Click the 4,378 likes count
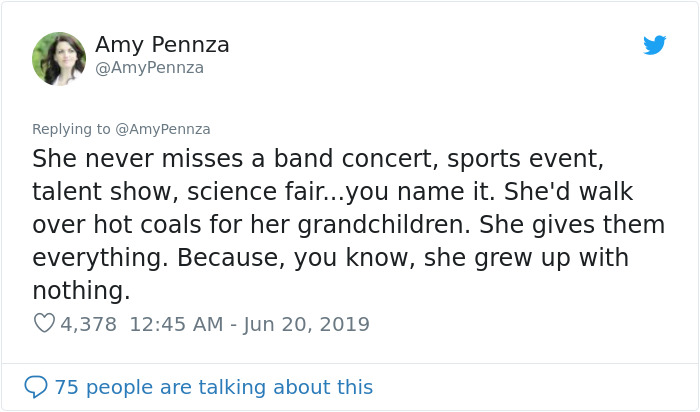Screen dimensions: 700x412 click(89, 324)
